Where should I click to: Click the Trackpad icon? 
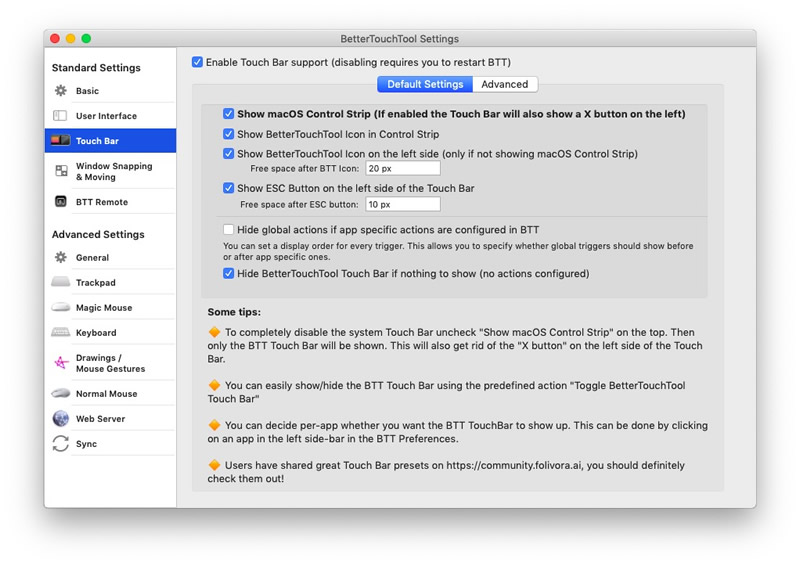61,282
